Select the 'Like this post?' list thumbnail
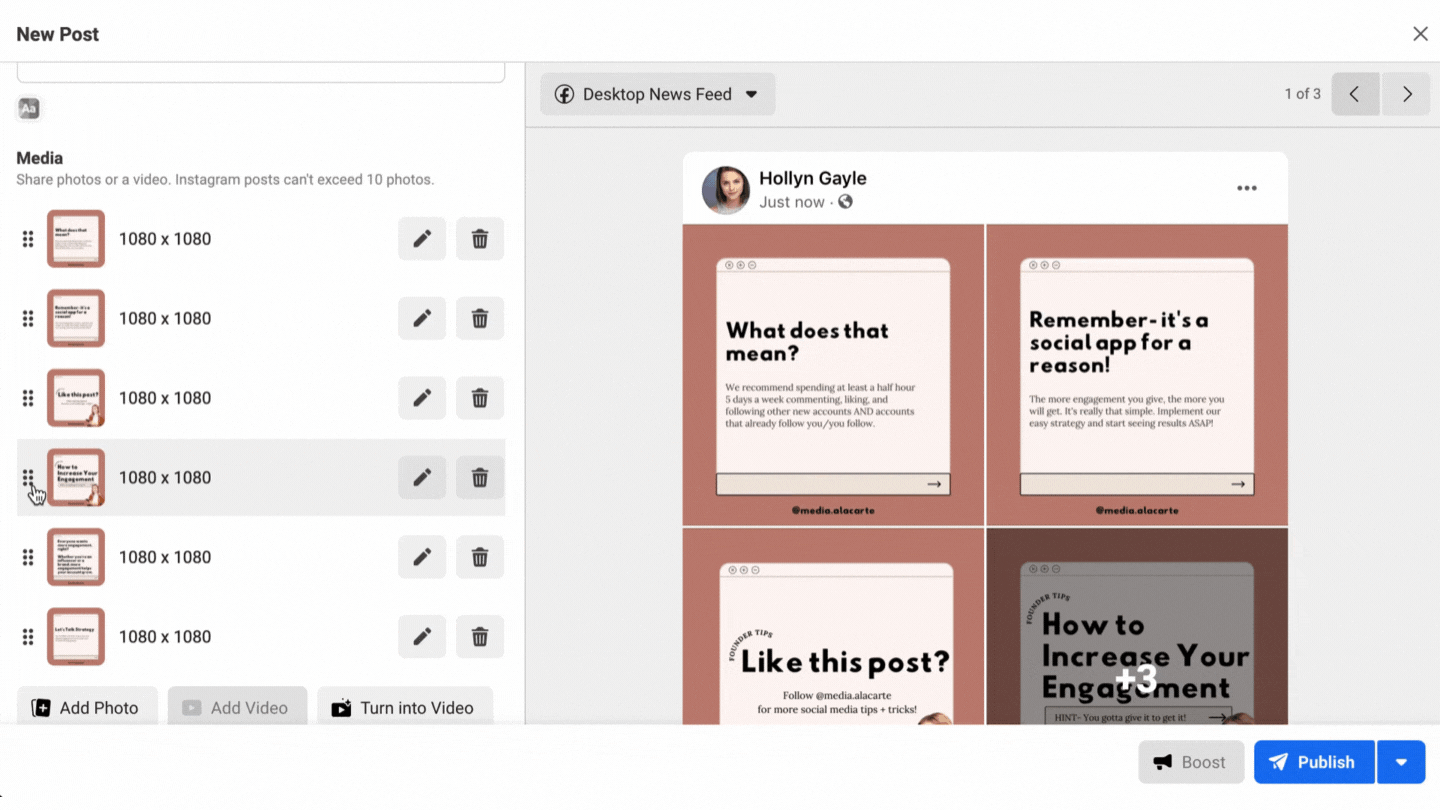 pyautogui.click(x=76, y=398)
